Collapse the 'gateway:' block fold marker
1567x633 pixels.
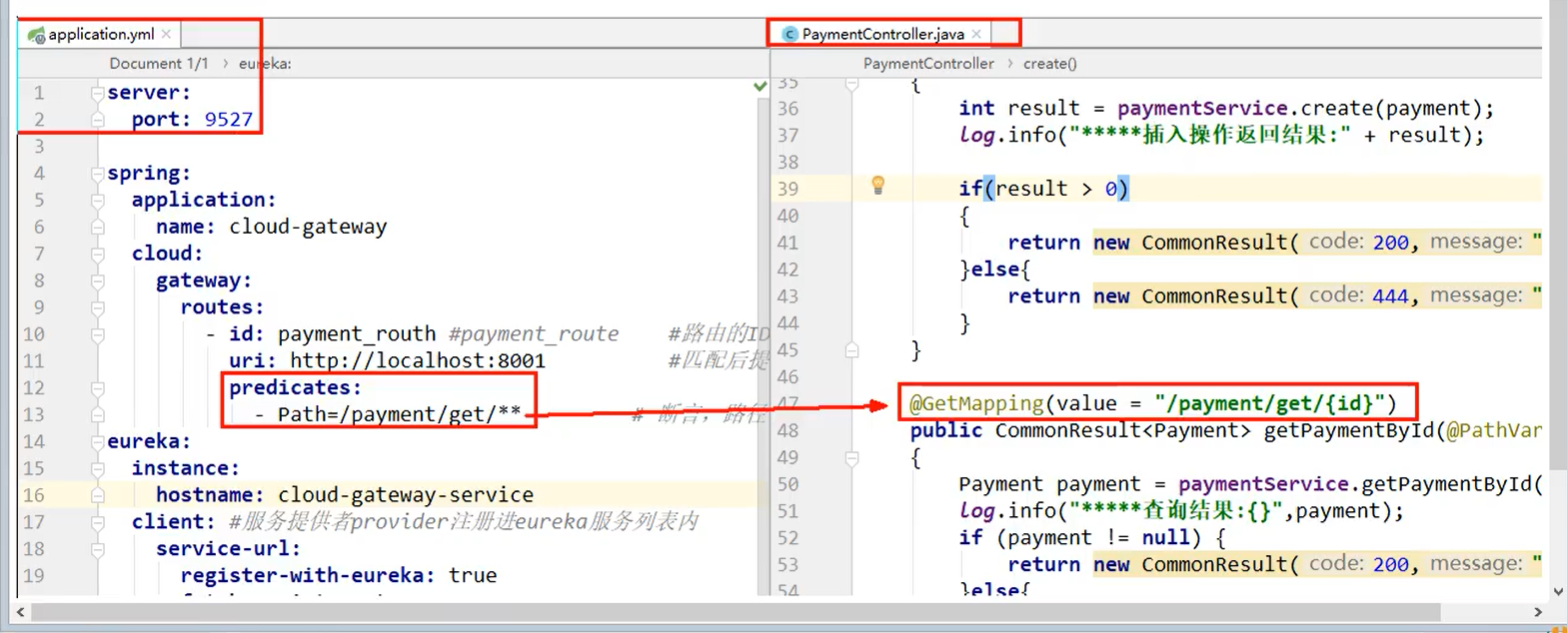click(98, 280)
